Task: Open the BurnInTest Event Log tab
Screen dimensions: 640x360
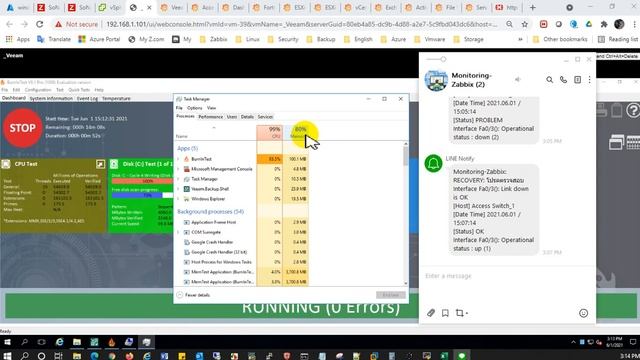Action: pyautogui.click(x=87, y=98)
